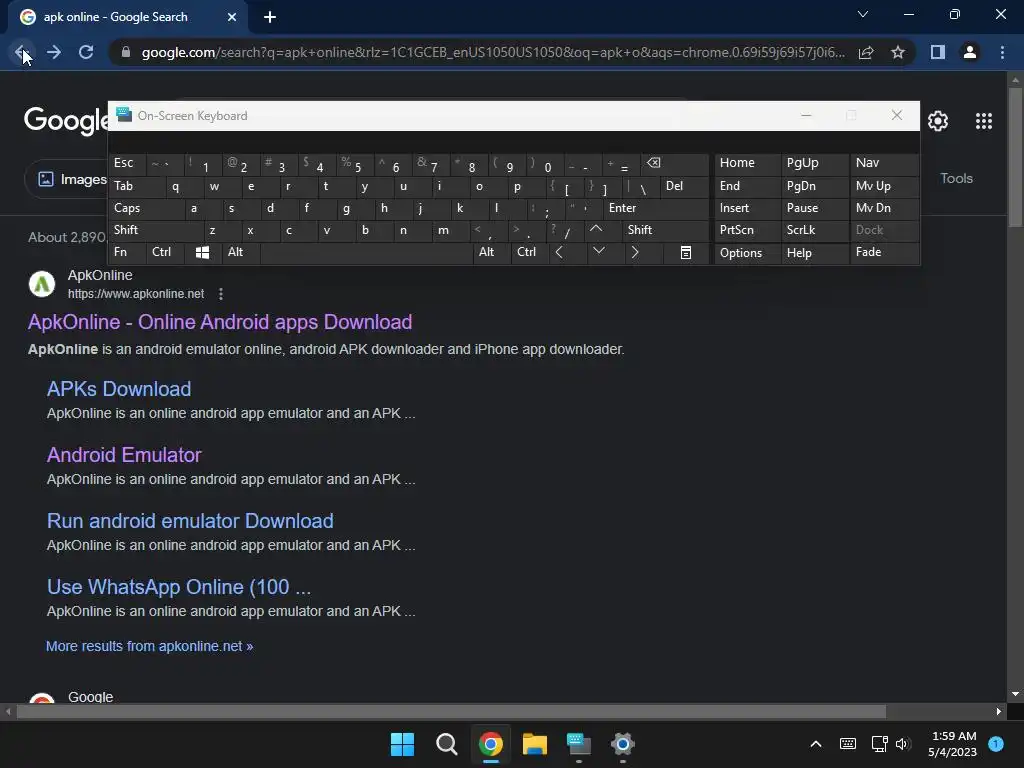Viewport: 1024px width, 768px height.
Task: Click the Tab key on On-Screen Keyboard
Action: click(136, 187)
